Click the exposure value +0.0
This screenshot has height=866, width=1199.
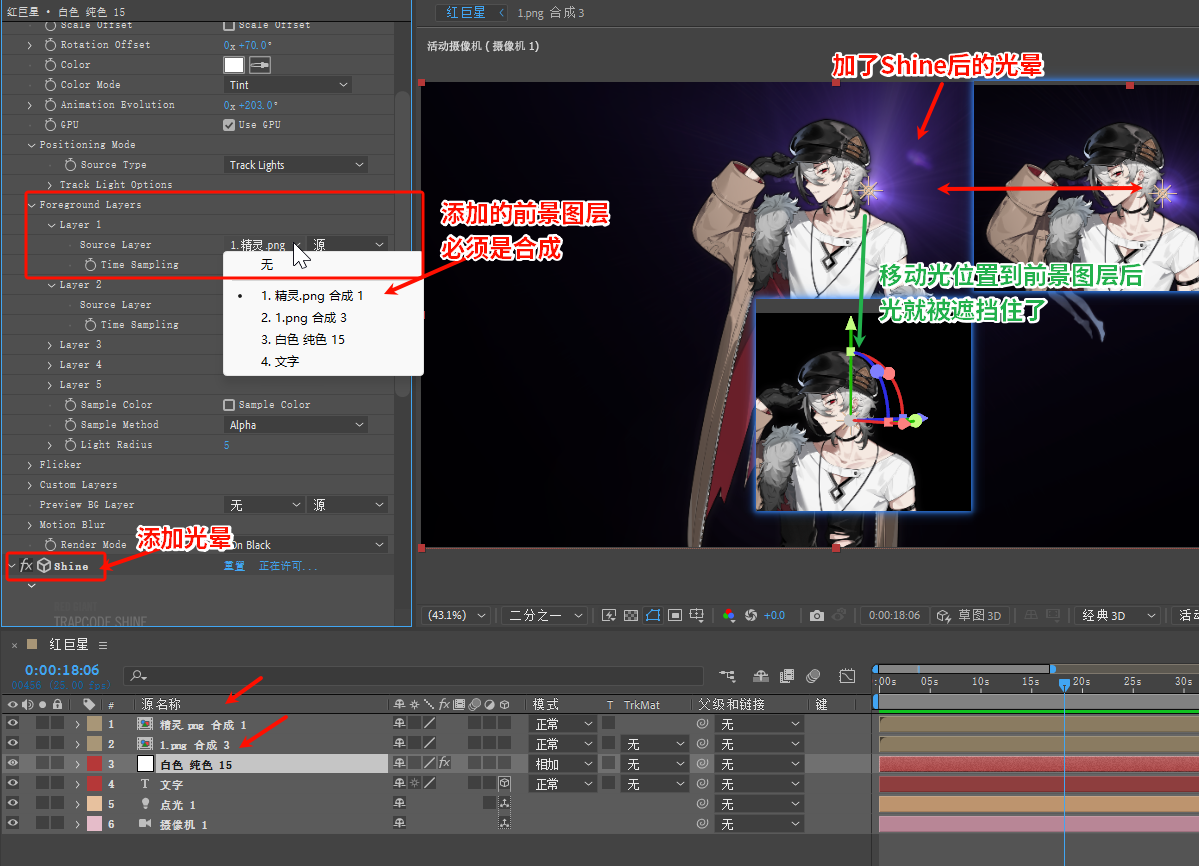(774, 615)
